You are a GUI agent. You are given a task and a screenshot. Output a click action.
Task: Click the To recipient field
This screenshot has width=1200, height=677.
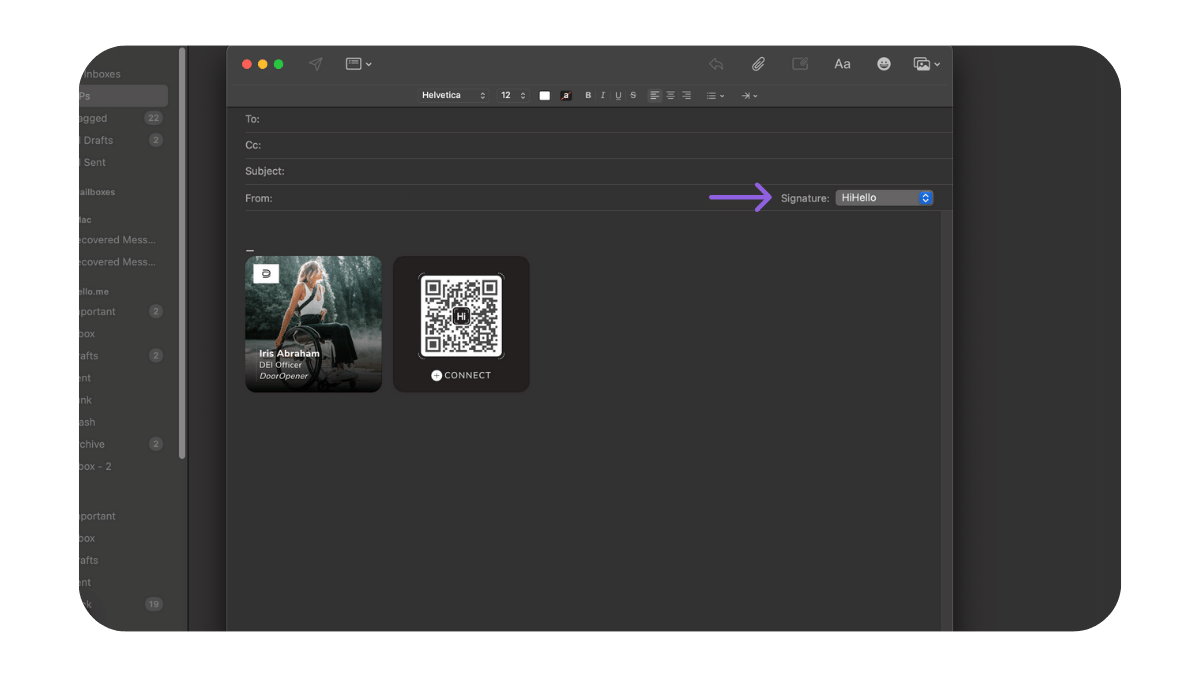598,119
